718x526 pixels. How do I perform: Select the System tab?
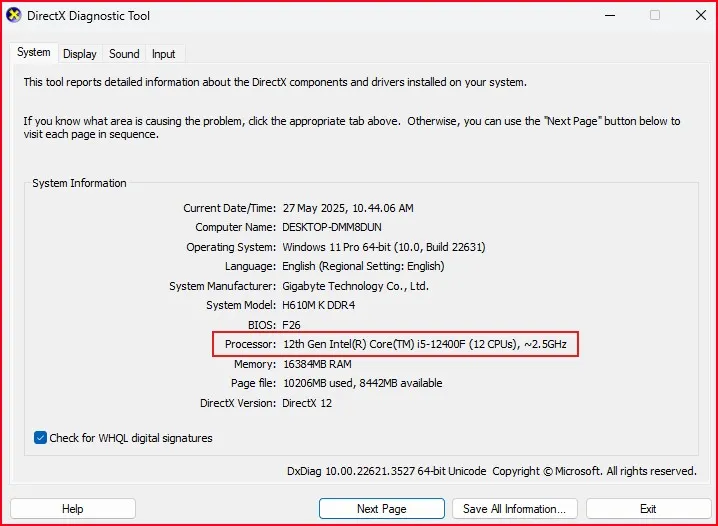[x=34, y=52]
